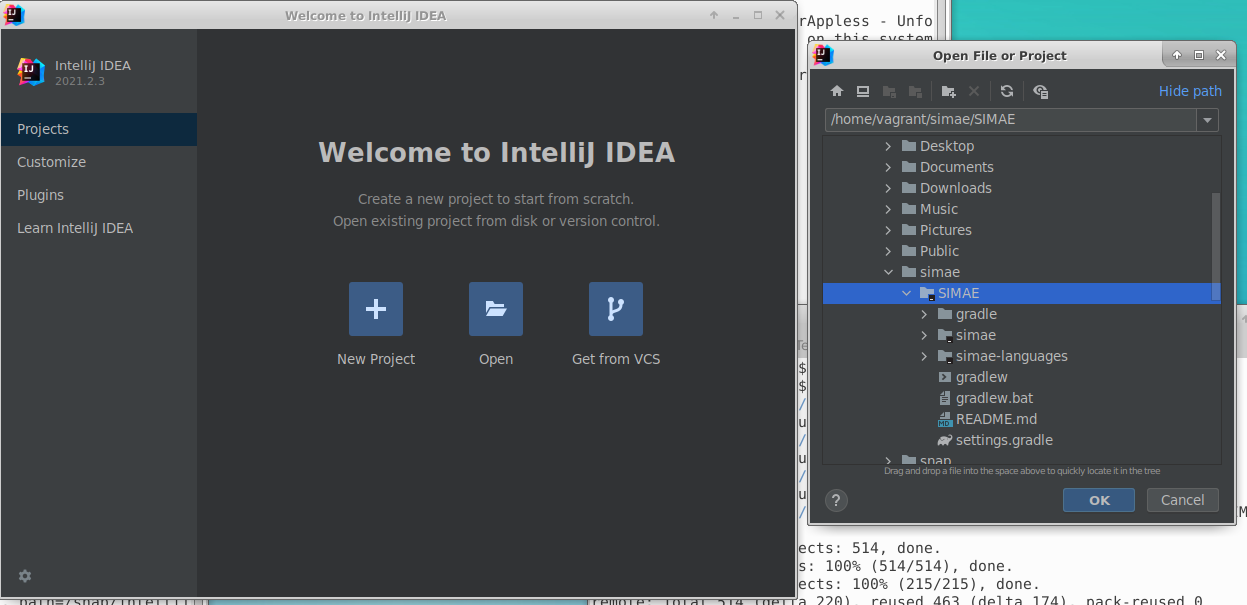The image size is (1247, 605).
Task: Click Get from VCS branch tile
Action: point(616,309)
